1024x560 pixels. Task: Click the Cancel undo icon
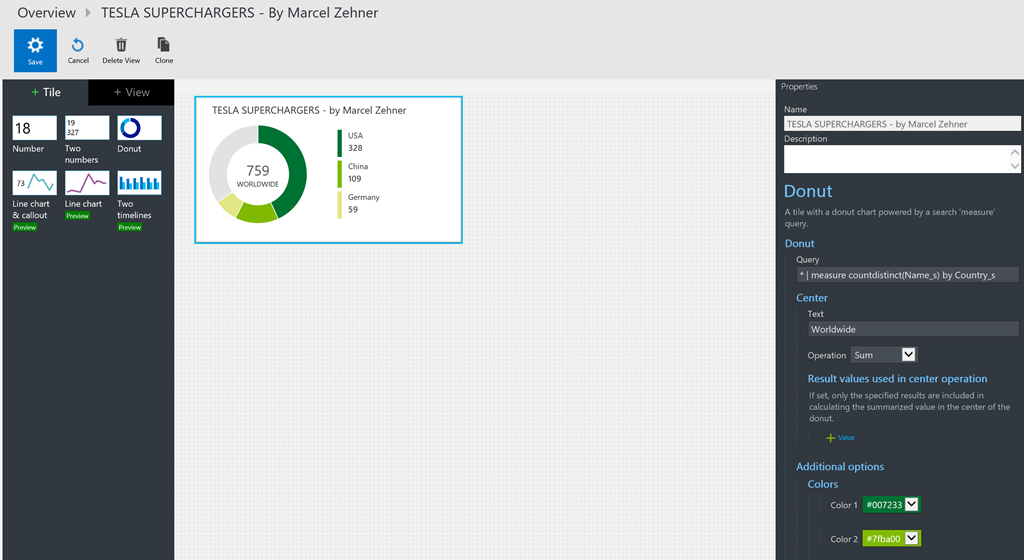pos(78,45)
